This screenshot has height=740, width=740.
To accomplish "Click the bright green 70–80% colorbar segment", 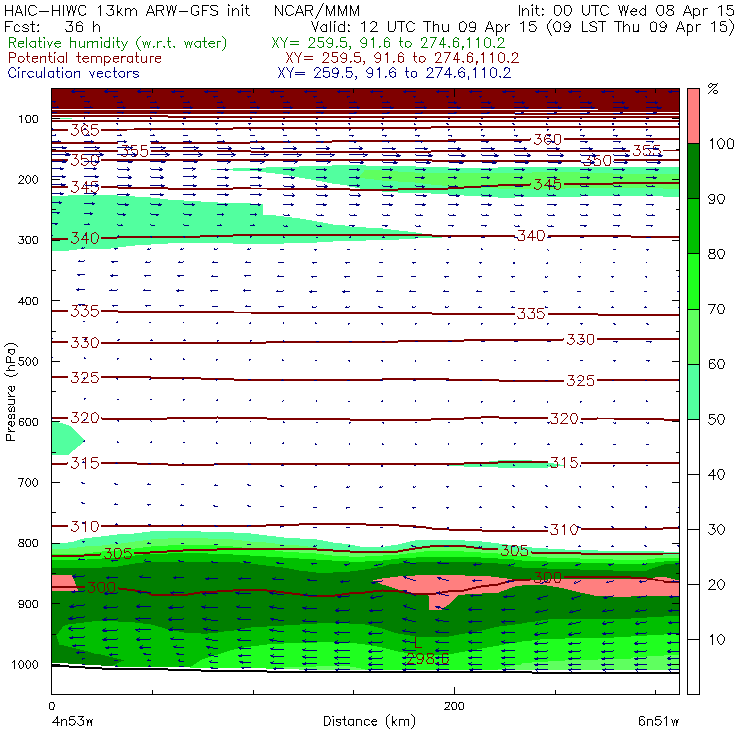I will (x=693, y=281).
